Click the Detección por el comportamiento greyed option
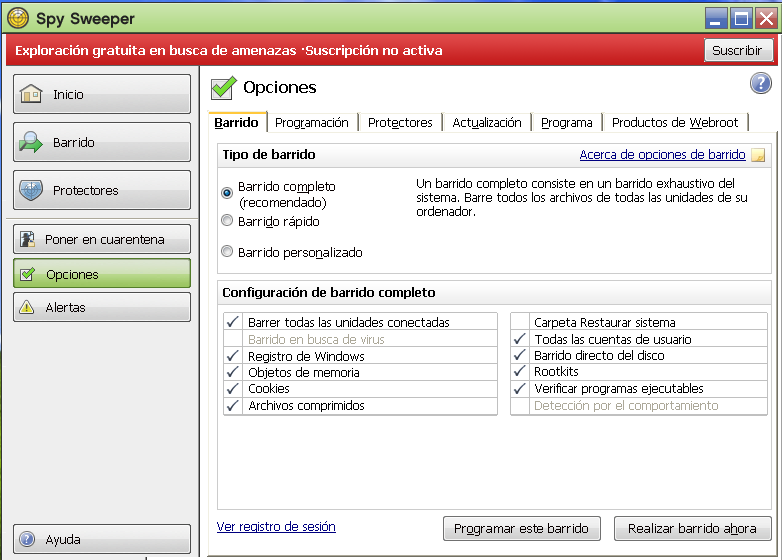This screenshot has width=782, height=560. (626, 406)
